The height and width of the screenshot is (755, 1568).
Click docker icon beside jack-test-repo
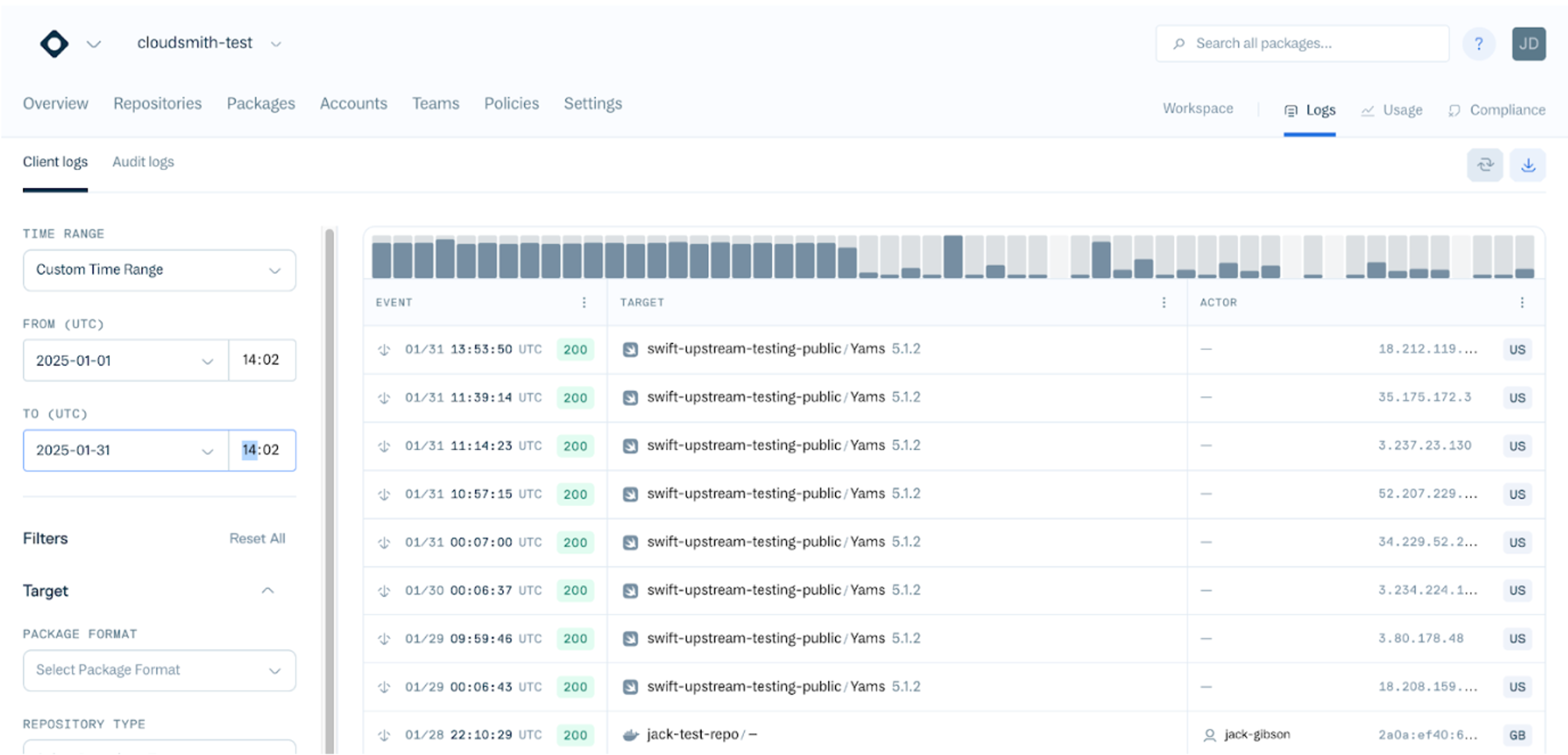630,735
